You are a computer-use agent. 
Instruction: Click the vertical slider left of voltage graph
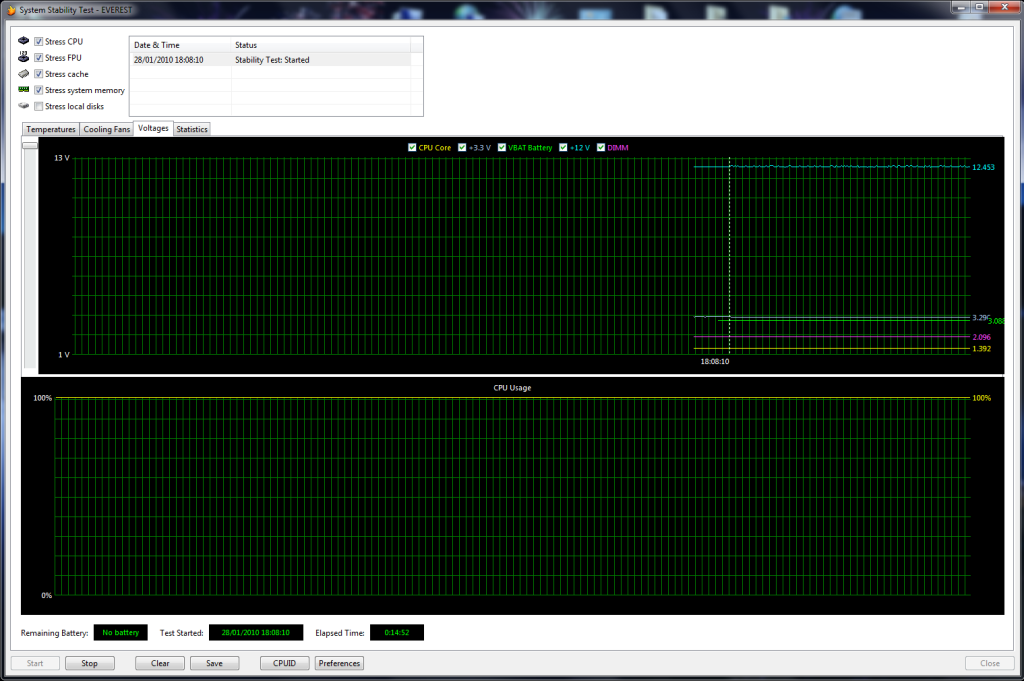[30, 145]
